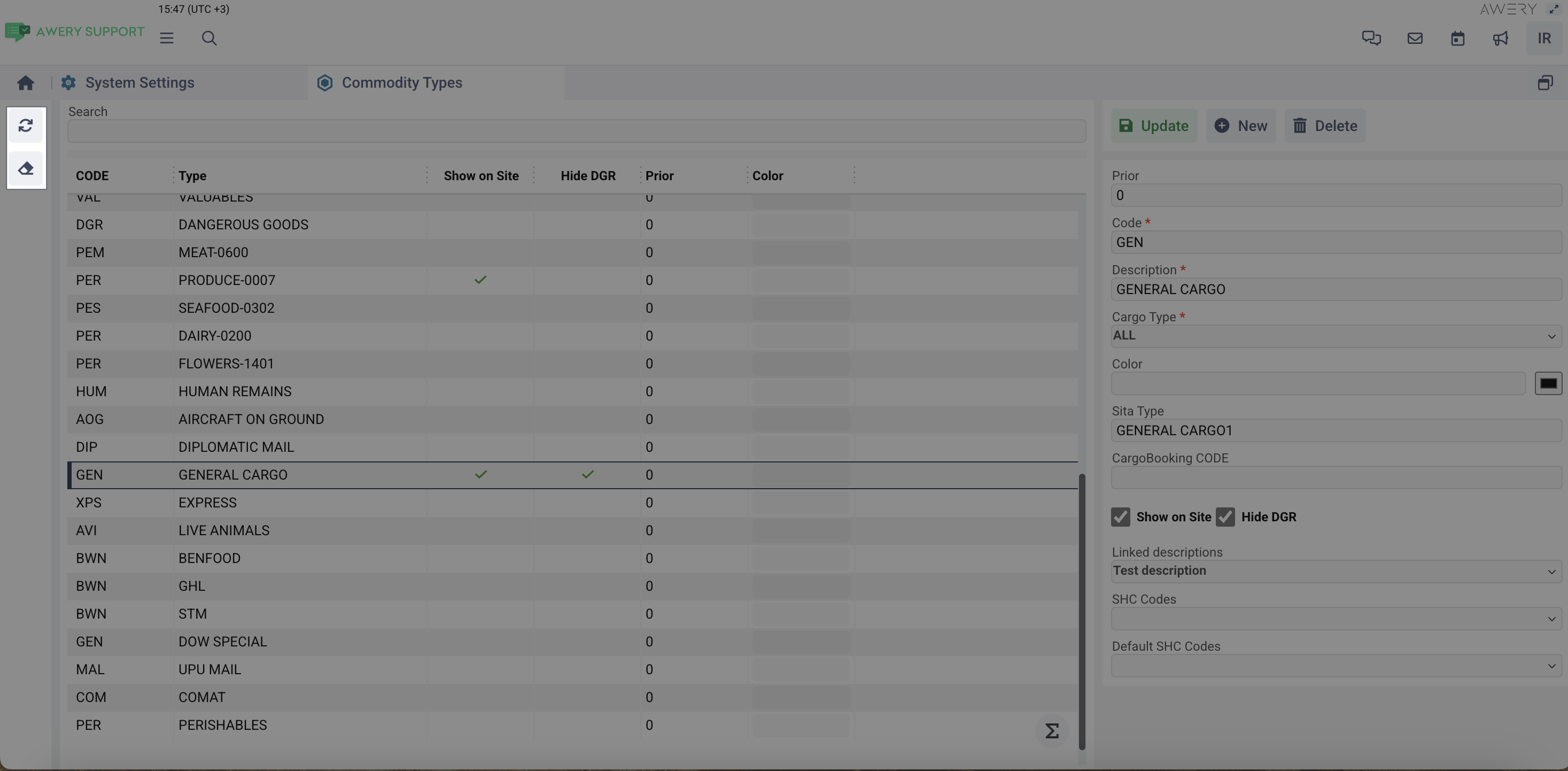The width and height of the screenshot is (1568, 771).
Task: Click the refresh icon in left sidebar
Action: pyautogui.click(x=26, y=126)
